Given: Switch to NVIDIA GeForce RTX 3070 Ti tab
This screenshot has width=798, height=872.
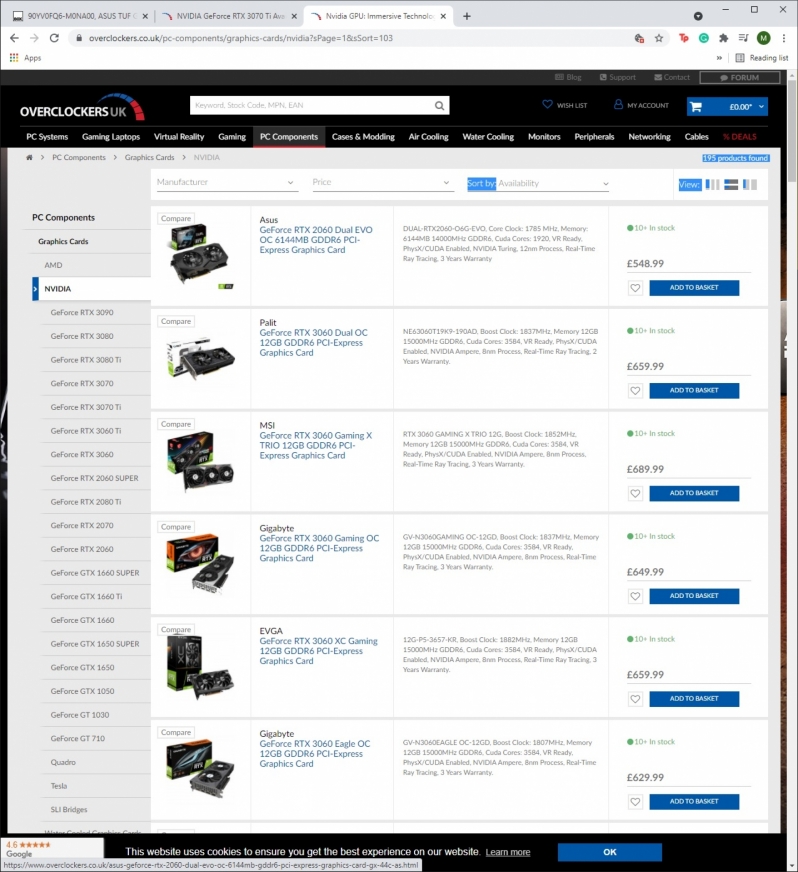Looking at the screenshot, I should 229,16.
